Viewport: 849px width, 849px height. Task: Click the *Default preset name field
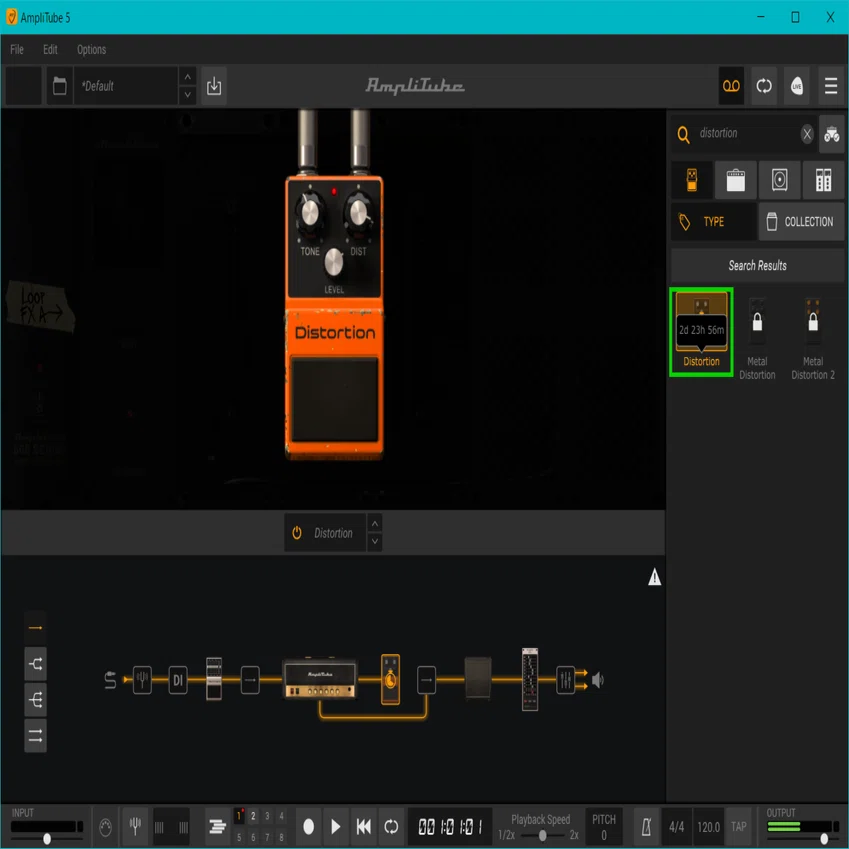(x=126, y=86)
